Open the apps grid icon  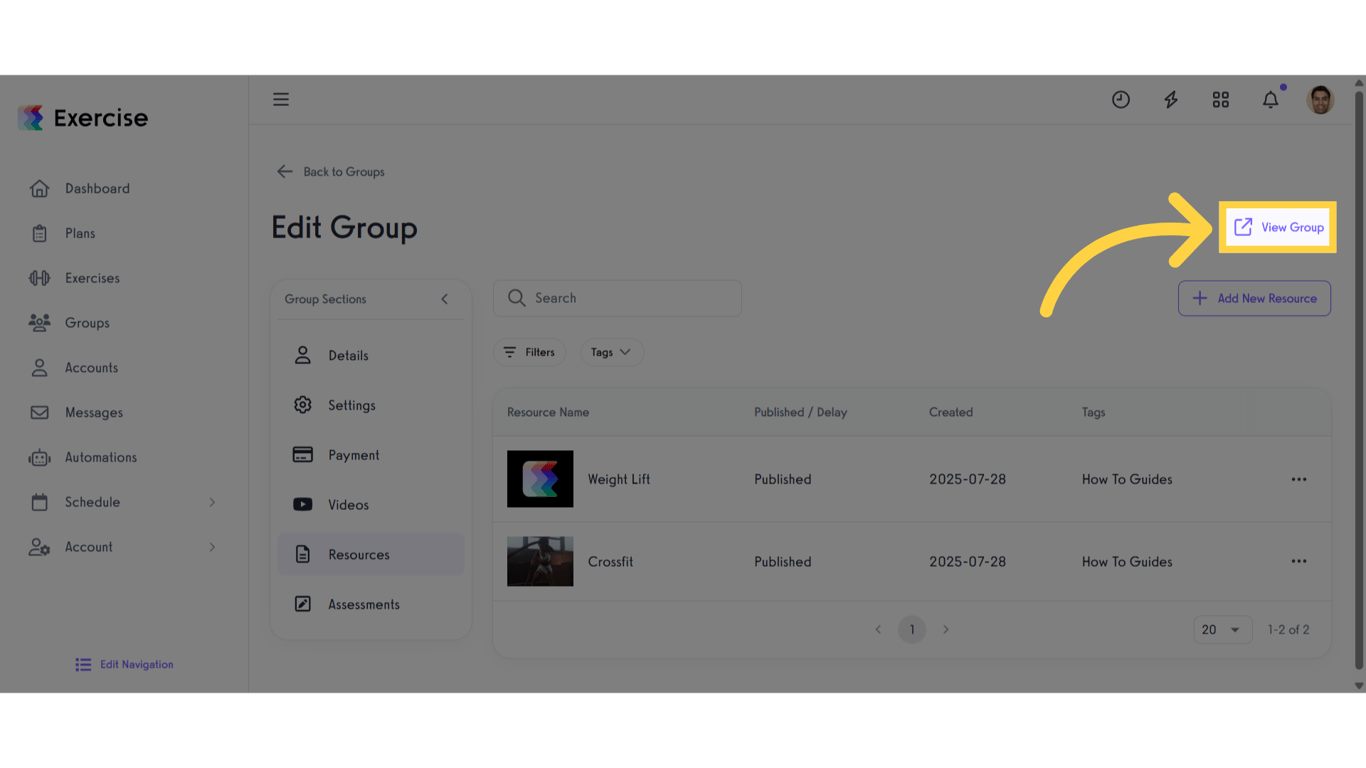1221,99
